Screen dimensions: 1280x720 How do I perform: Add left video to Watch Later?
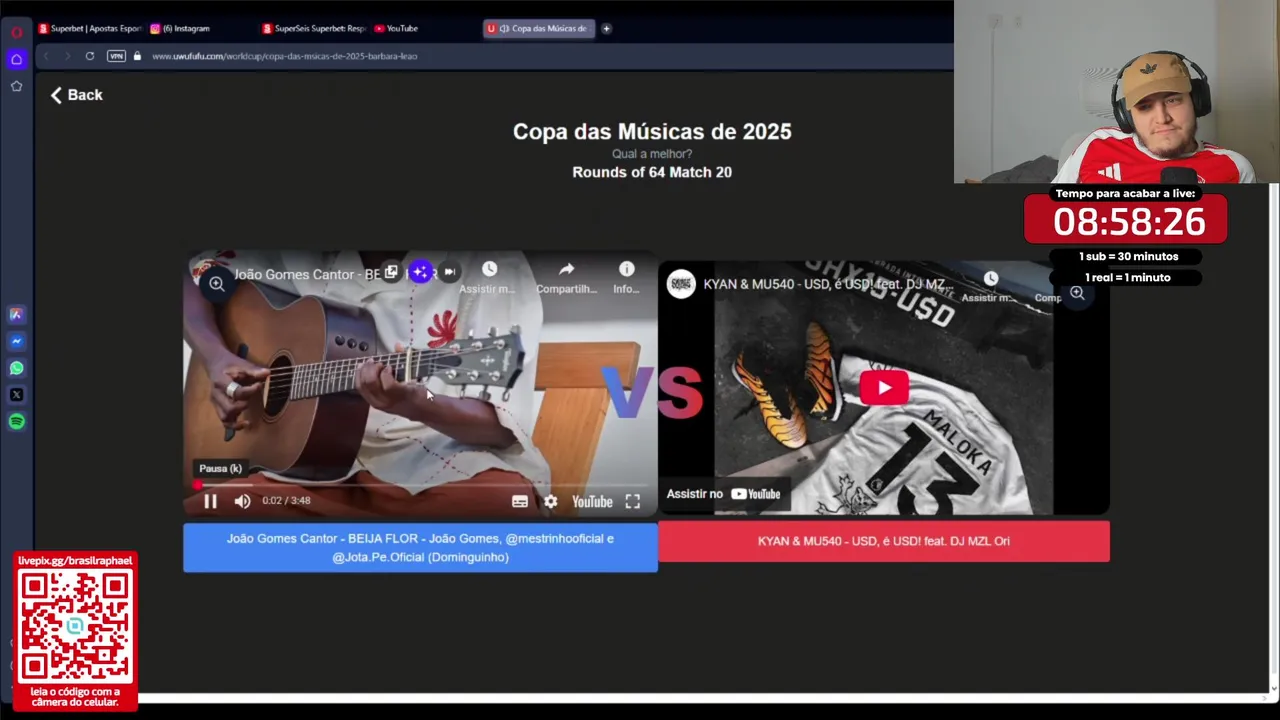pyautogui.click(x=489, y=277)
